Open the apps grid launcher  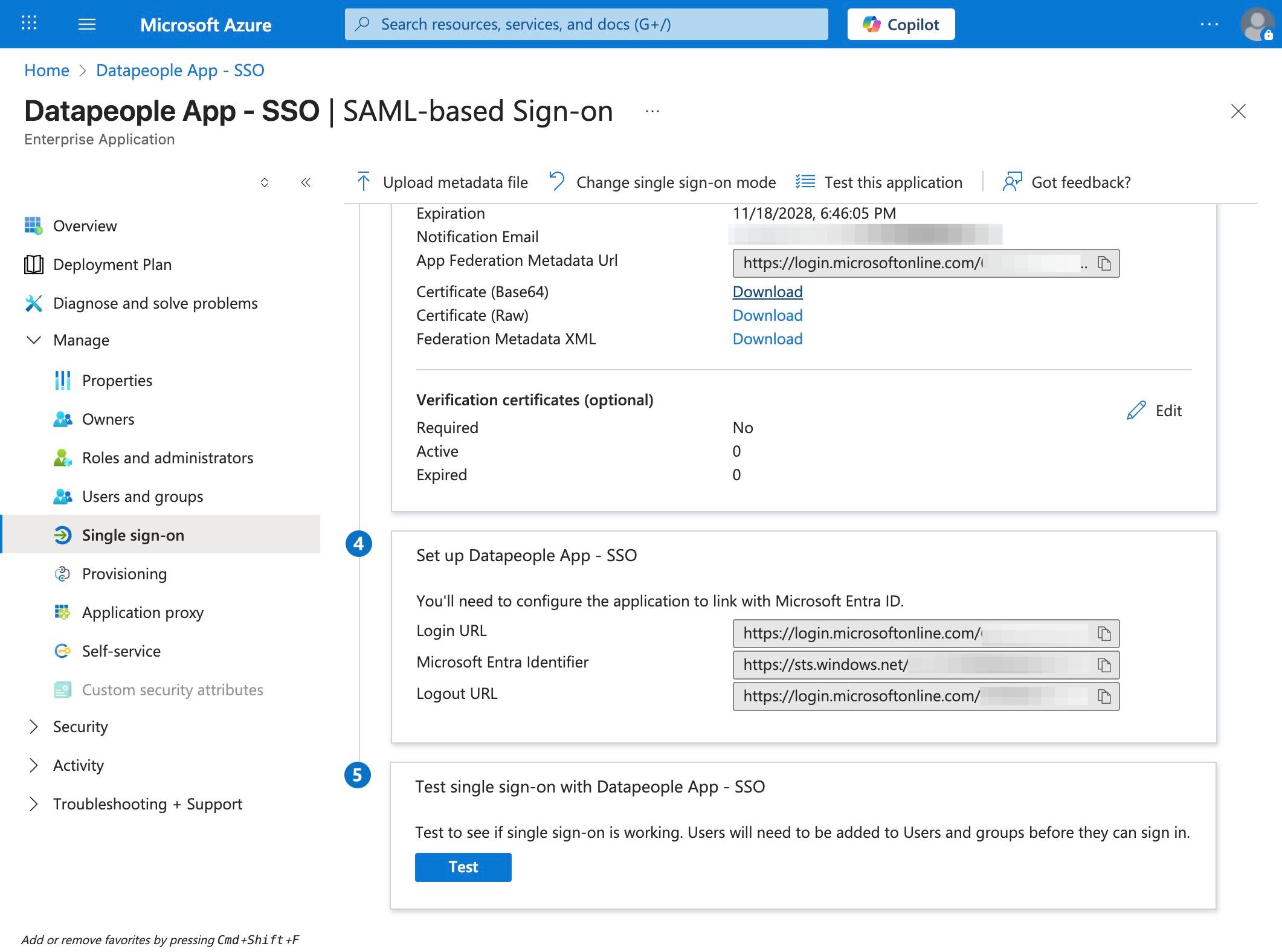29,24
